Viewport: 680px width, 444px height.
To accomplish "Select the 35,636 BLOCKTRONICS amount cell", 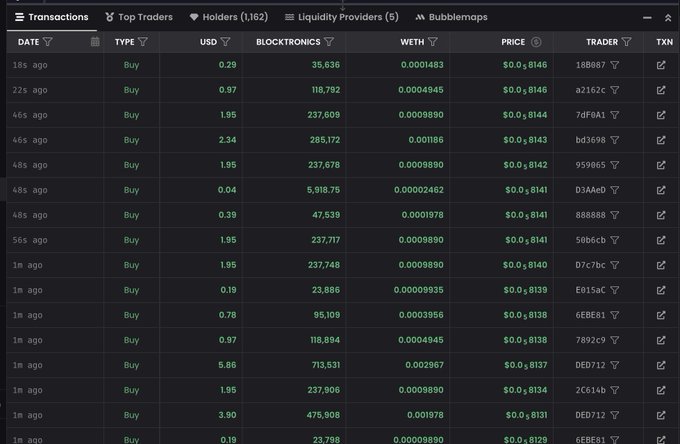I will [x=326, y=65].
